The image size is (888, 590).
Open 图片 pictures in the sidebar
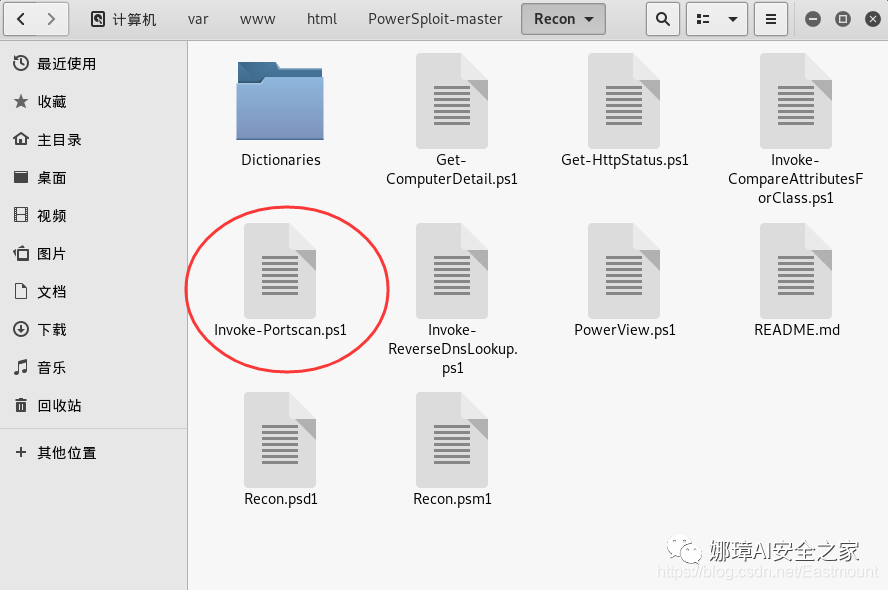pos(93,253)
